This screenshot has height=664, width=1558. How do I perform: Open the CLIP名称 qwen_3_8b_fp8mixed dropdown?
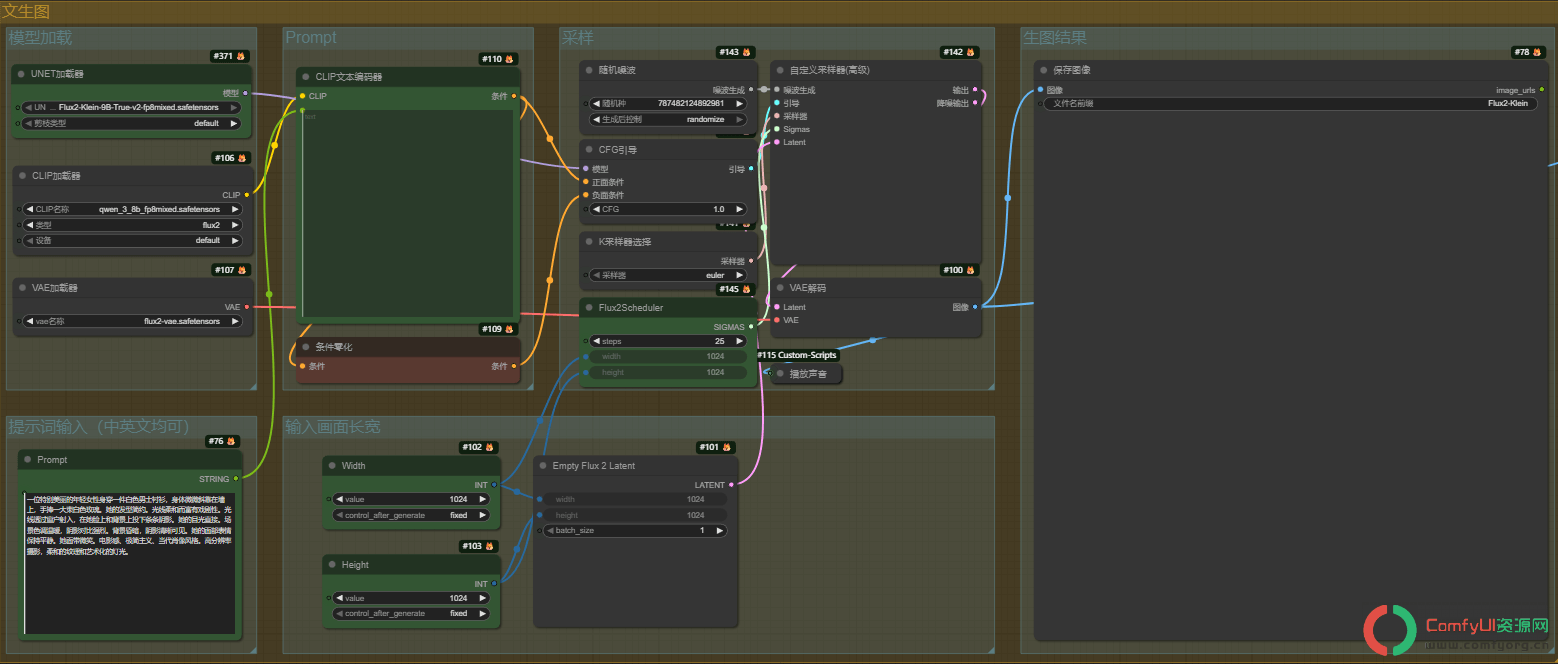[132, 210]
